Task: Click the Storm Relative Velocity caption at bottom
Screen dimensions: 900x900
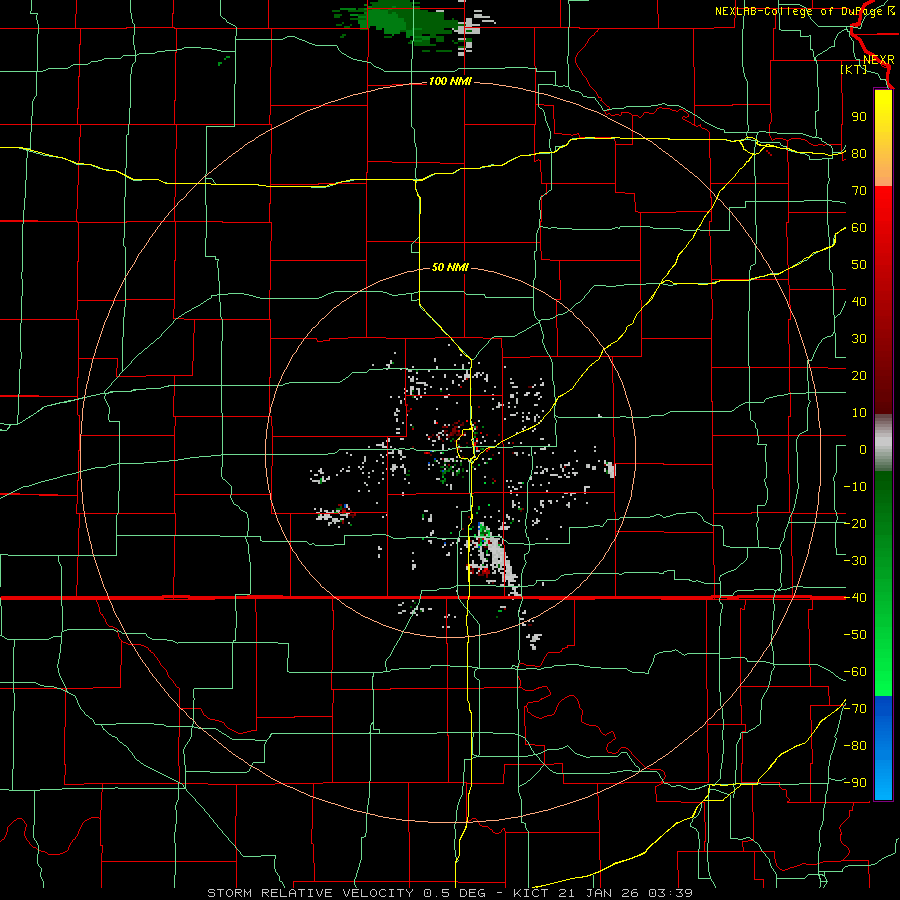Action: pos(450,893)
